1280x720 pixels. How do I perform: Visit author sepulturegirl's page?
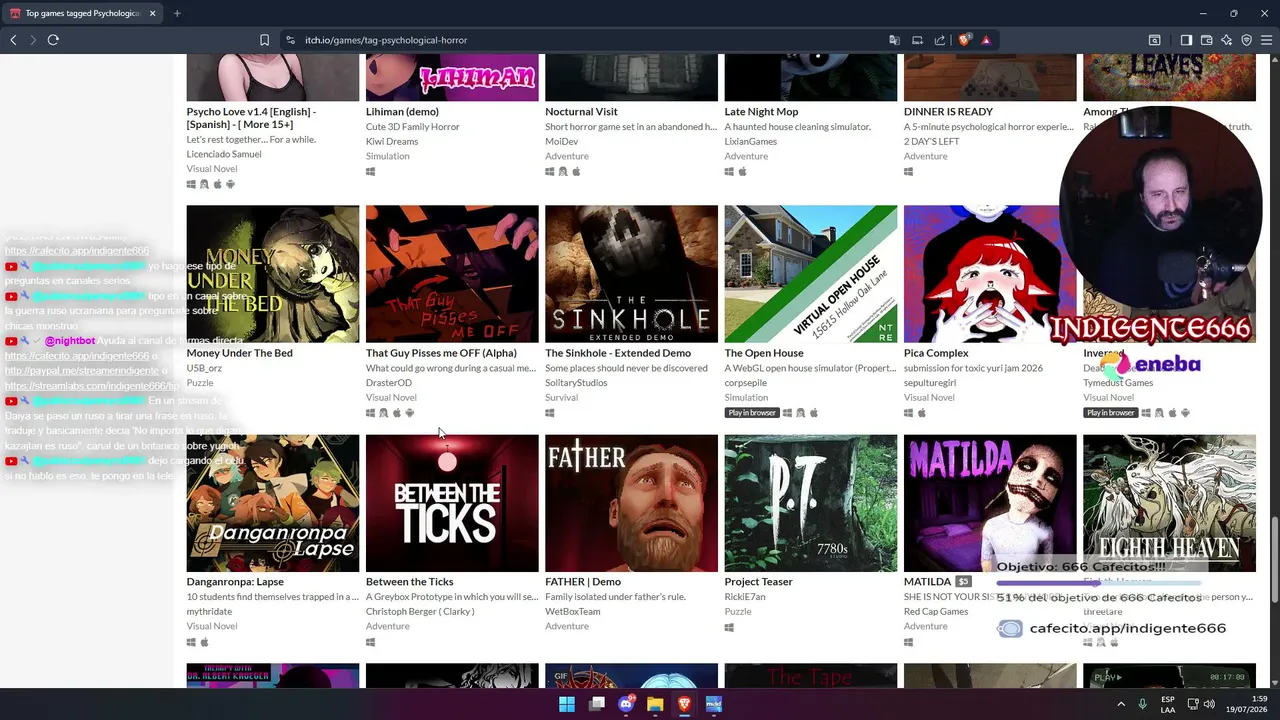(x=932, y=383)
